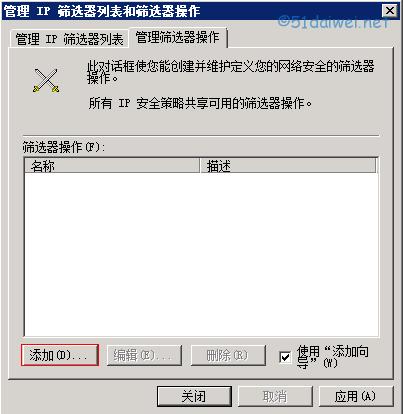
Task: Click the 取消 button
Action: point(275,396)
